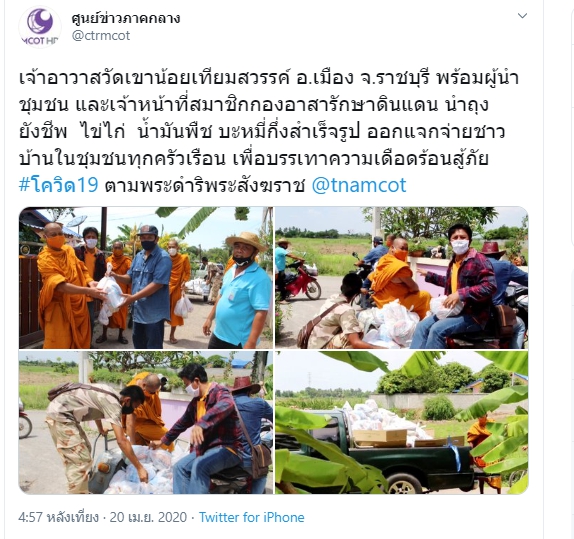
Task: Open the ศูนย์ข่าวภาคกลาง display name
Action: pos(126,18)
